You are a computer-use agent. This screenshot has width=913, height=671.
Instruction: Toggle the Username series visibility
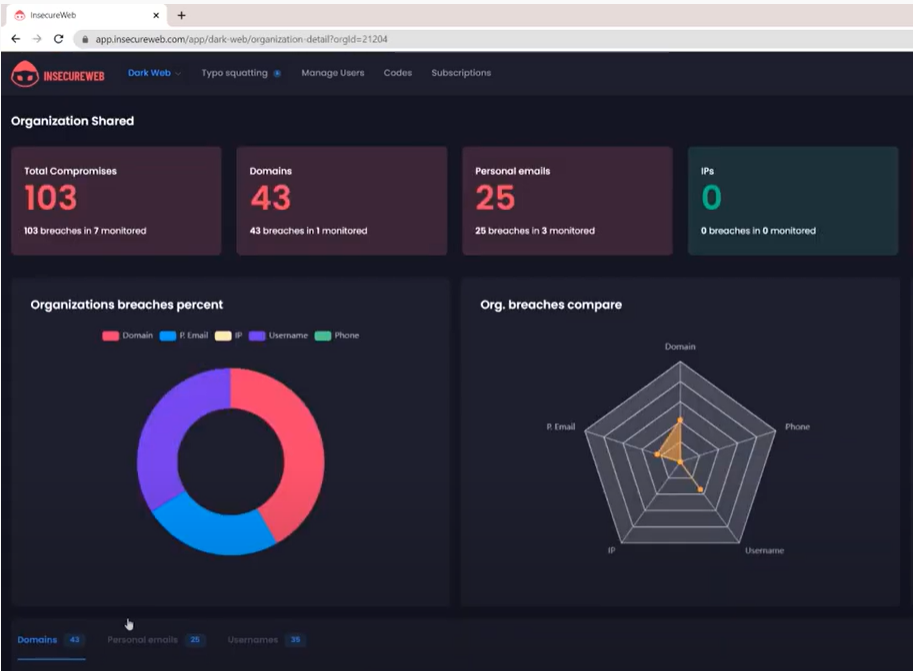283,335
